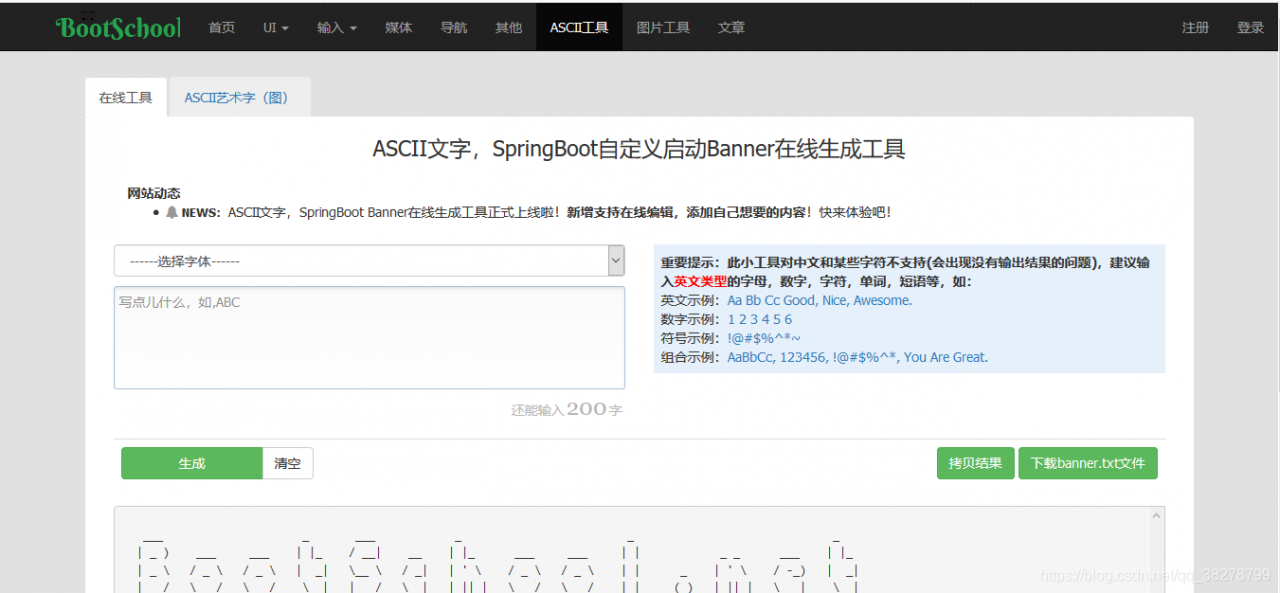Open the 导航 nav item
The width and height of the screenshot is (1280, 593).
click(x=454, y=27)
